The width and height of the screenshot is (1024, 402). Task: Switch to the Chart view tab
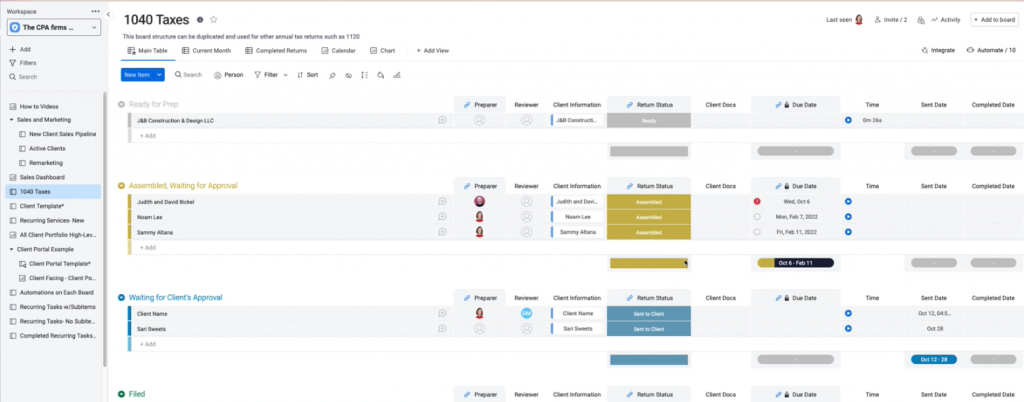point(383,50)
